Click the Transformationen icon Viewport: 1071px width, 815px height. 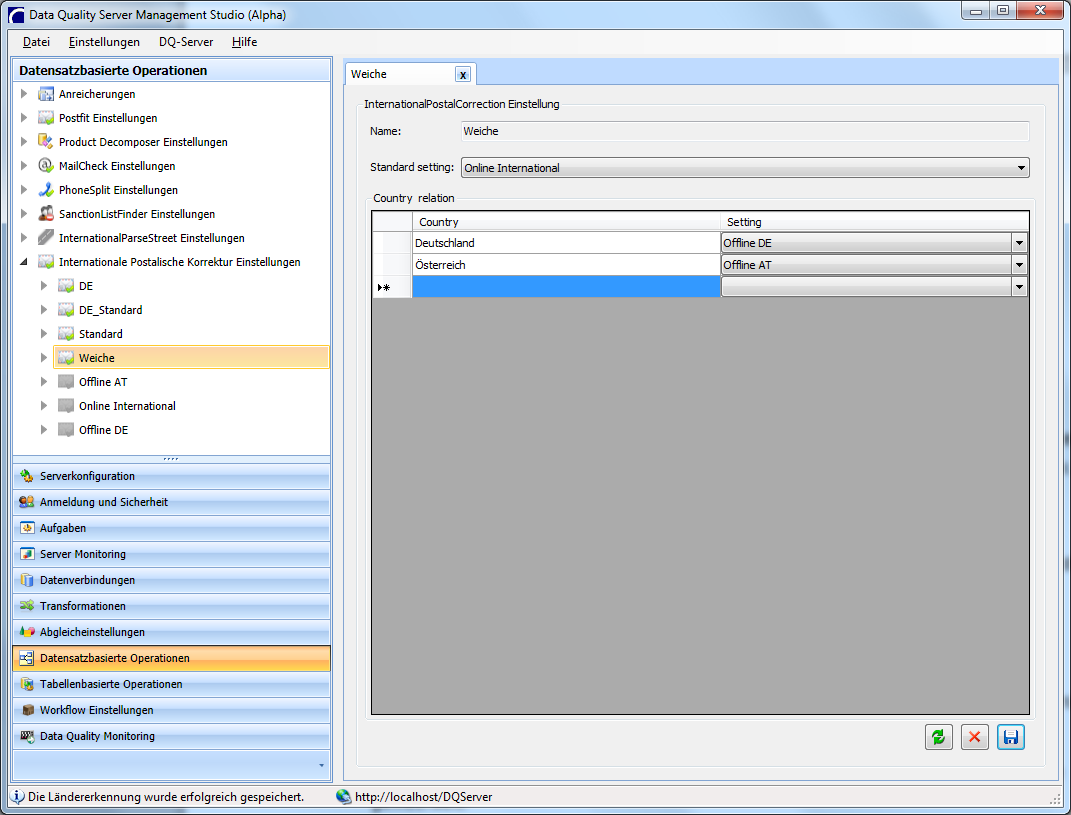click(x=27, y=606)
